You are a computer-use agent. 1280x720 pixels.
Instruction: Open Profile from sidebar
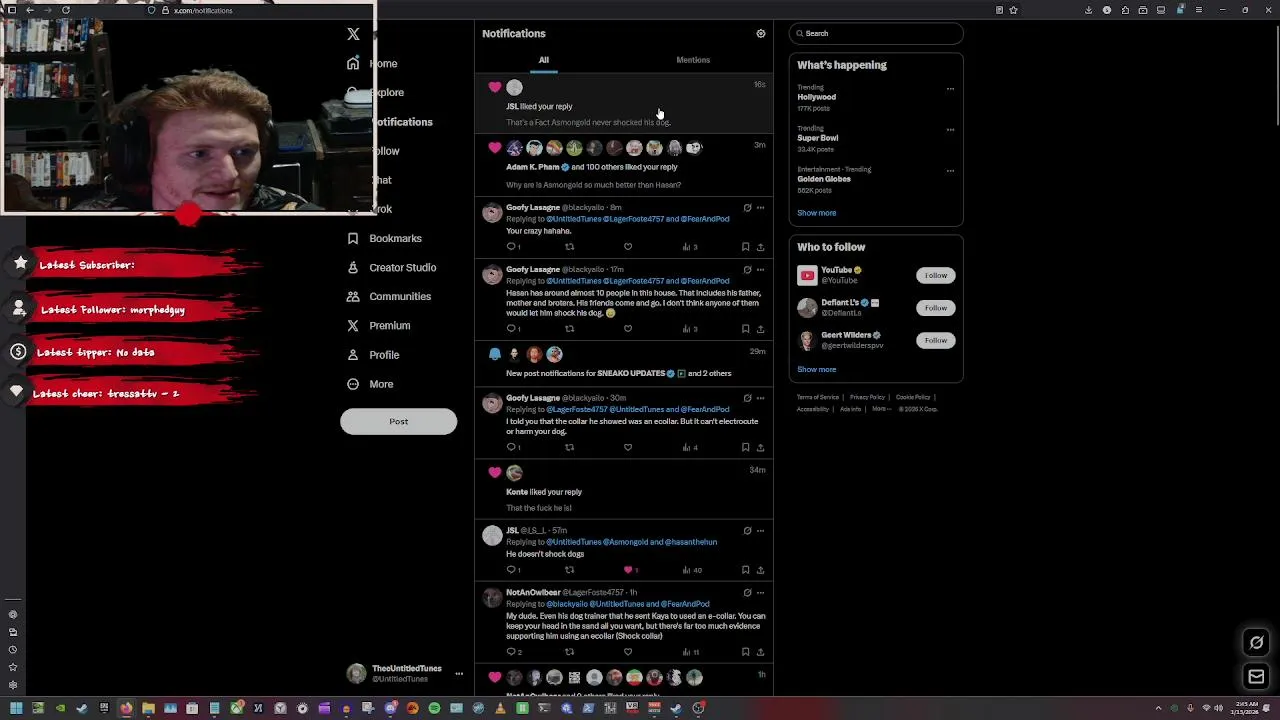[x=373, y=355]
